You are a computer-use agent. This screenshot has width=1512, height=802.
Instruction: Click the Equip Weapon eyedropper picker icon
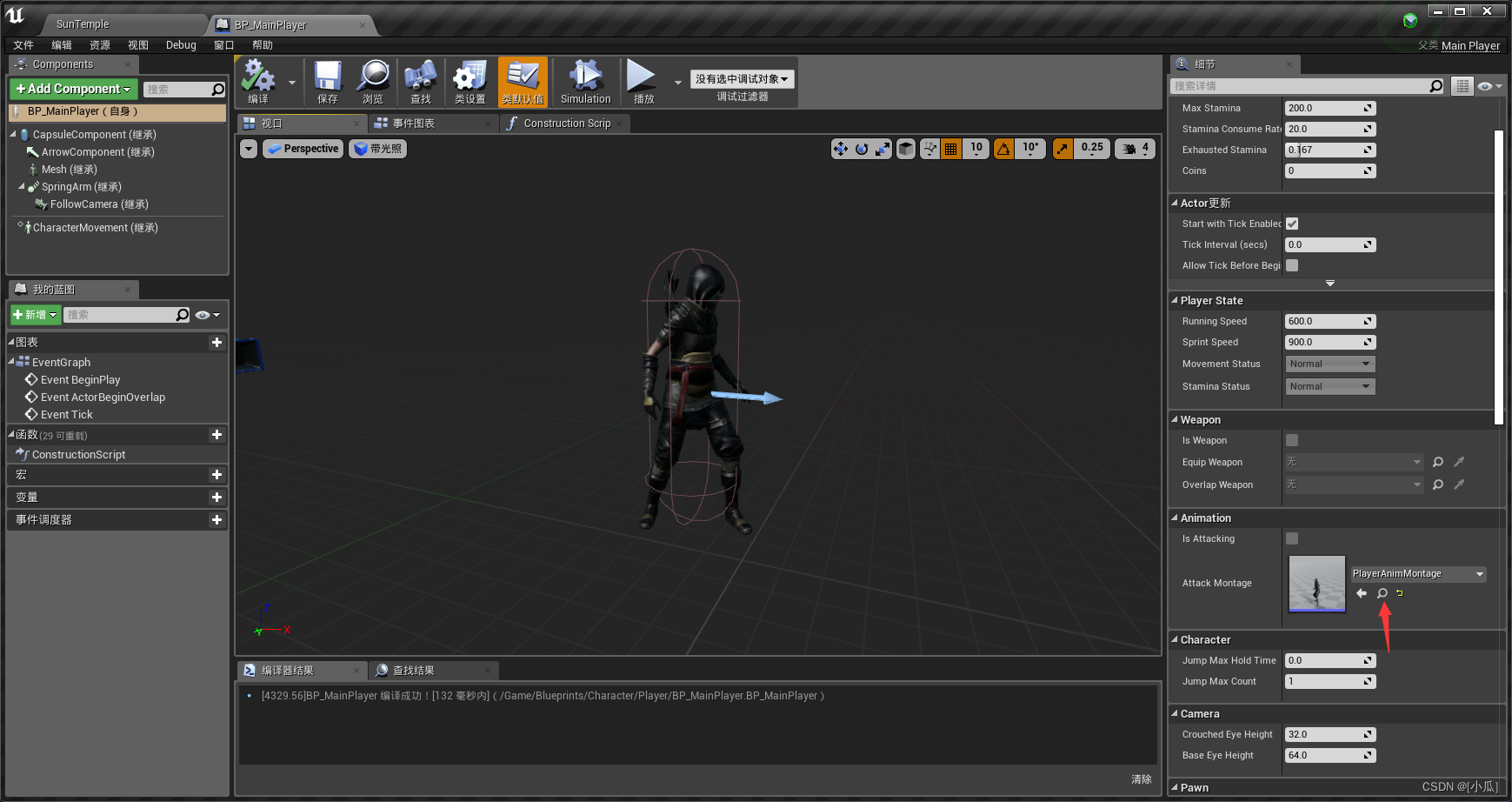1459,462
